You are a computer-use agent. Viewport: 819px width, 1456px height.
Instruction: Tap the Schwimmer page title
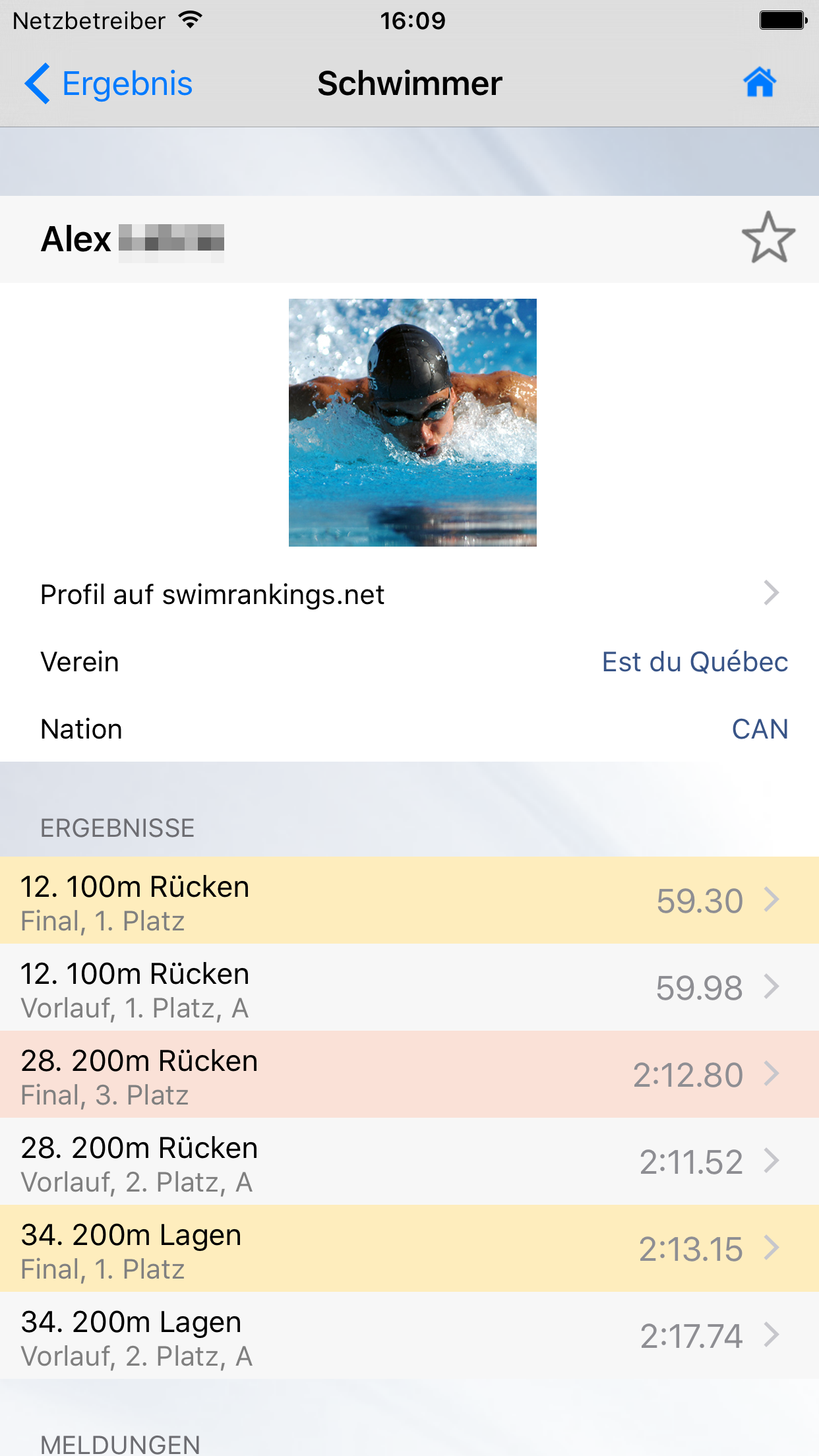[409, 84]
